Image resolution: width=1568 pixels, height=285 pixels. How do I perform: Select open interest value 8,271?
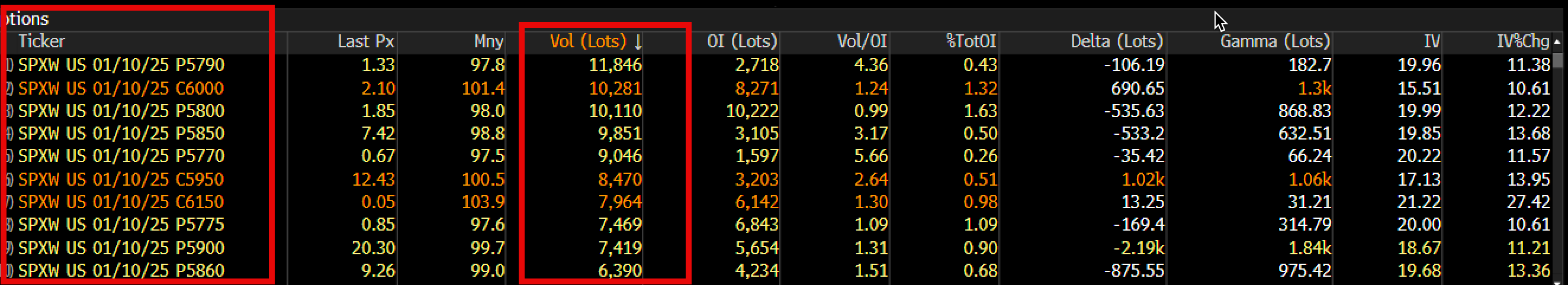(x=757, y=88)
